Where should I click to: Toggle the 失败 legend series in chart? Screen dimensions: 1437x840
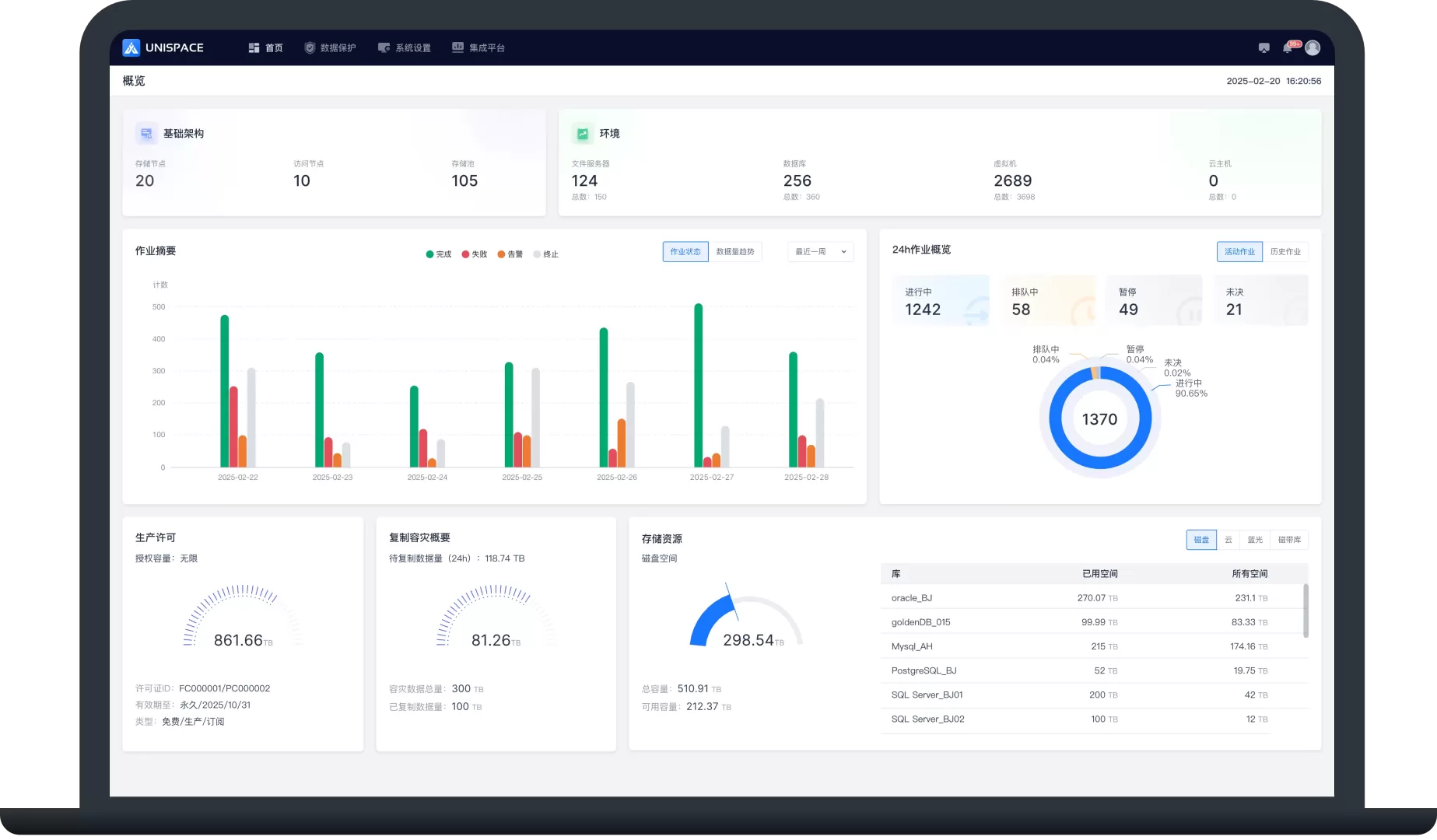(x=475, y=254)
